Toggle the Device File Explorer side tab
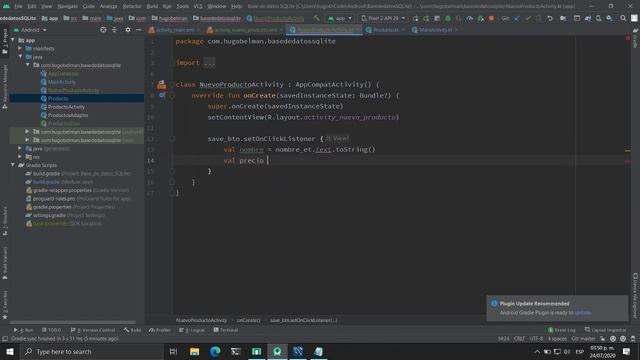Image resolution: width=640 pixels, height=360 pixels. 635,296
